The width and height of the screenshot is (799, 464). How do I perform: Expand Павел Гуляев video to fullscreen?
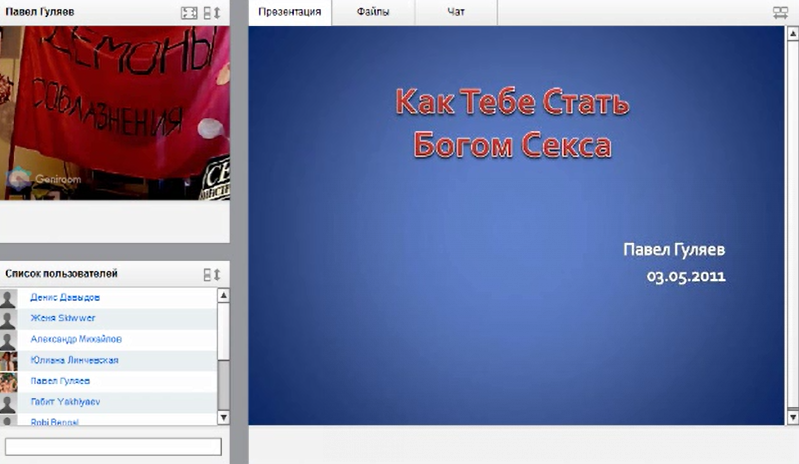click(x=189, y=13)
